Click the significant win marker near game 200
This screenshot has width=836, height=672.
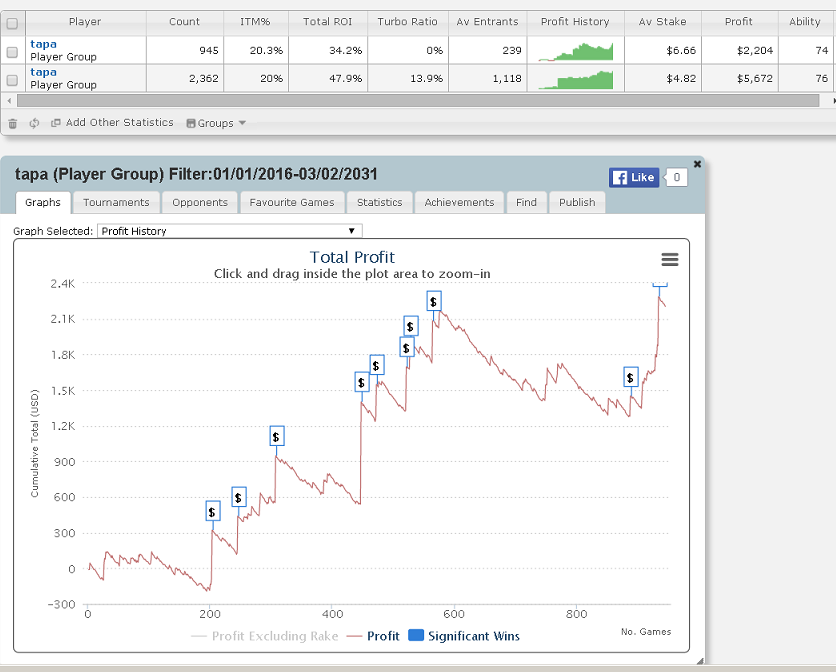[212, 511]
